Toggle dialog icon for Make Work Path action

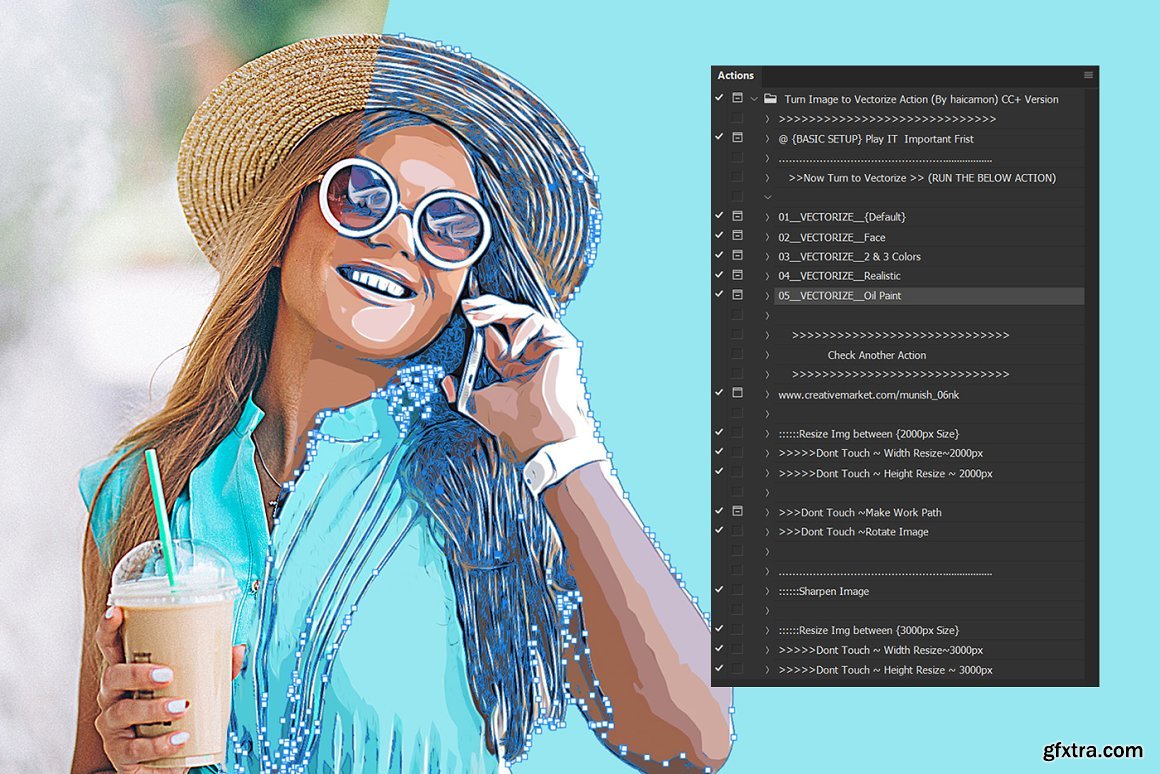point(737,511)
